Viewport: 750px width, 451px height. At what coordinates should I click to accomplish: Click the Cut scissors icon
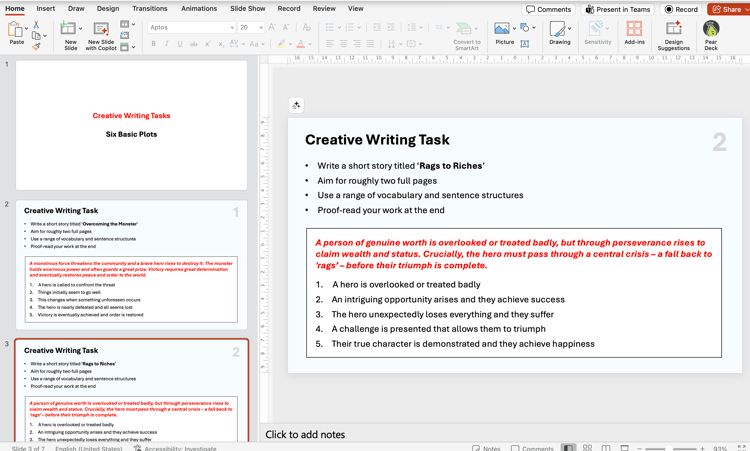(x=36, y=25)
